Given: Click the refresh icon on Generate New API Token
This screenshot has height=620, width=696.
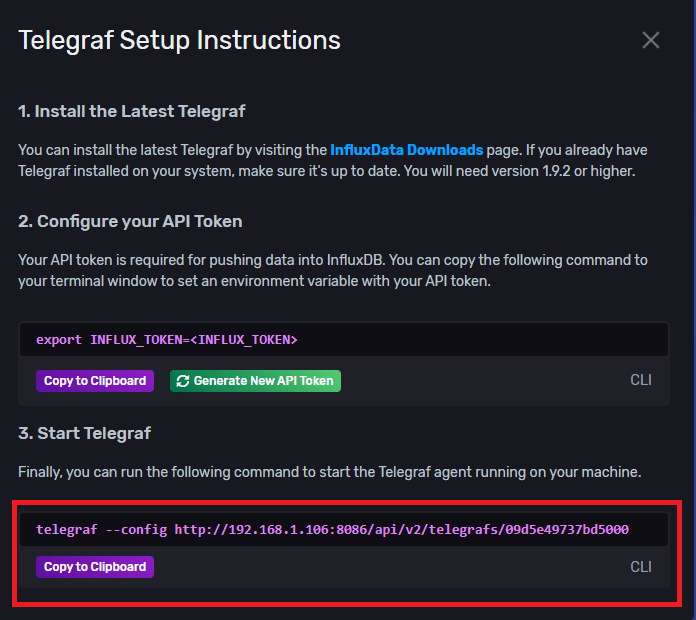Looking at the screenshot, I should coord(182,381).
